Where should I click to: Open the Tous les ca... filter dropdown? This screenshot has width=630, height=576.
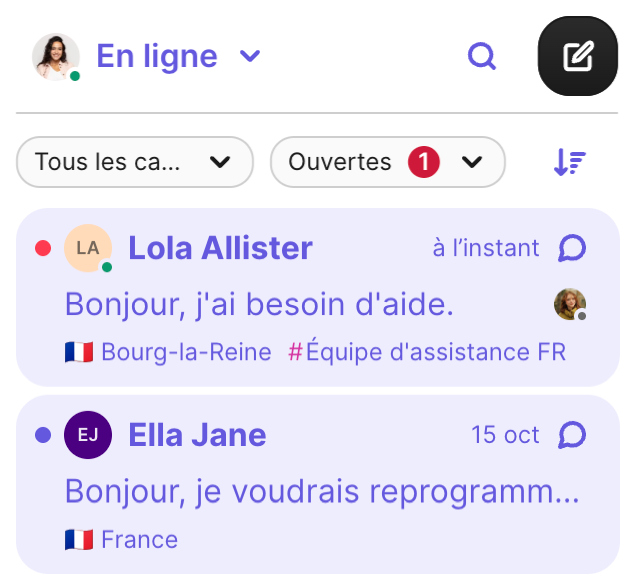tap(134, 162)
